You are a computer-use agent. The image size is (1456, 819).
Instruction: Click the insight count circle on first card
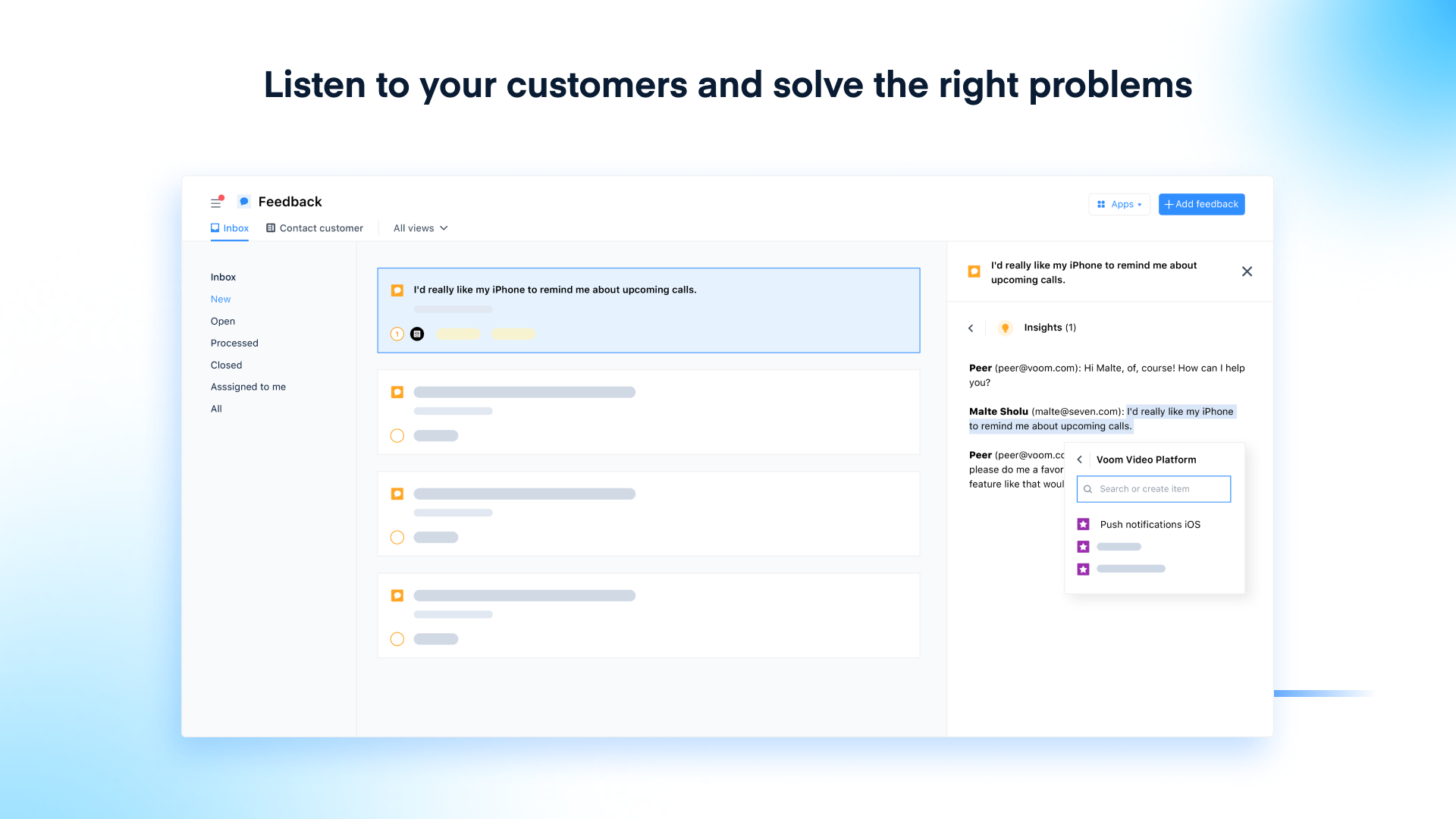(x=397, y=334)
